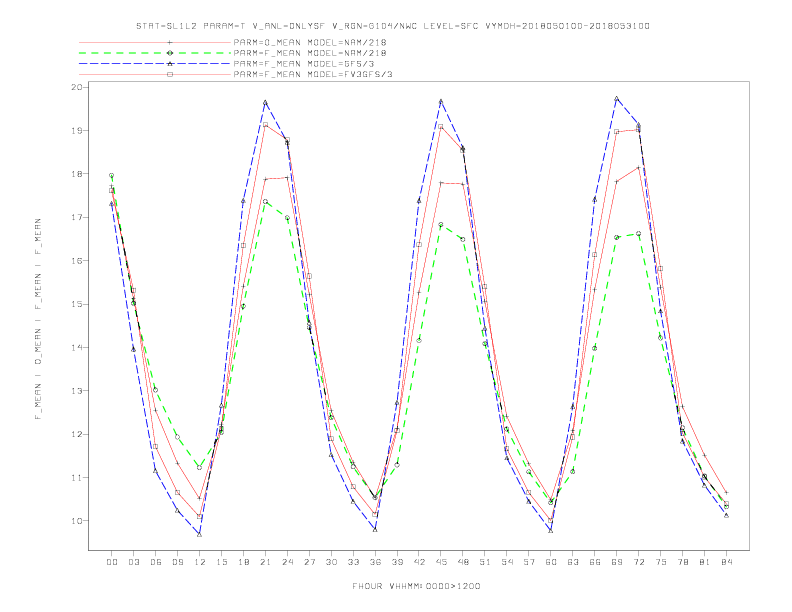Click the square marker in the FV3GFS/3 legend
792x612 pixels.
pyautogui.click(x=170, y=74)
